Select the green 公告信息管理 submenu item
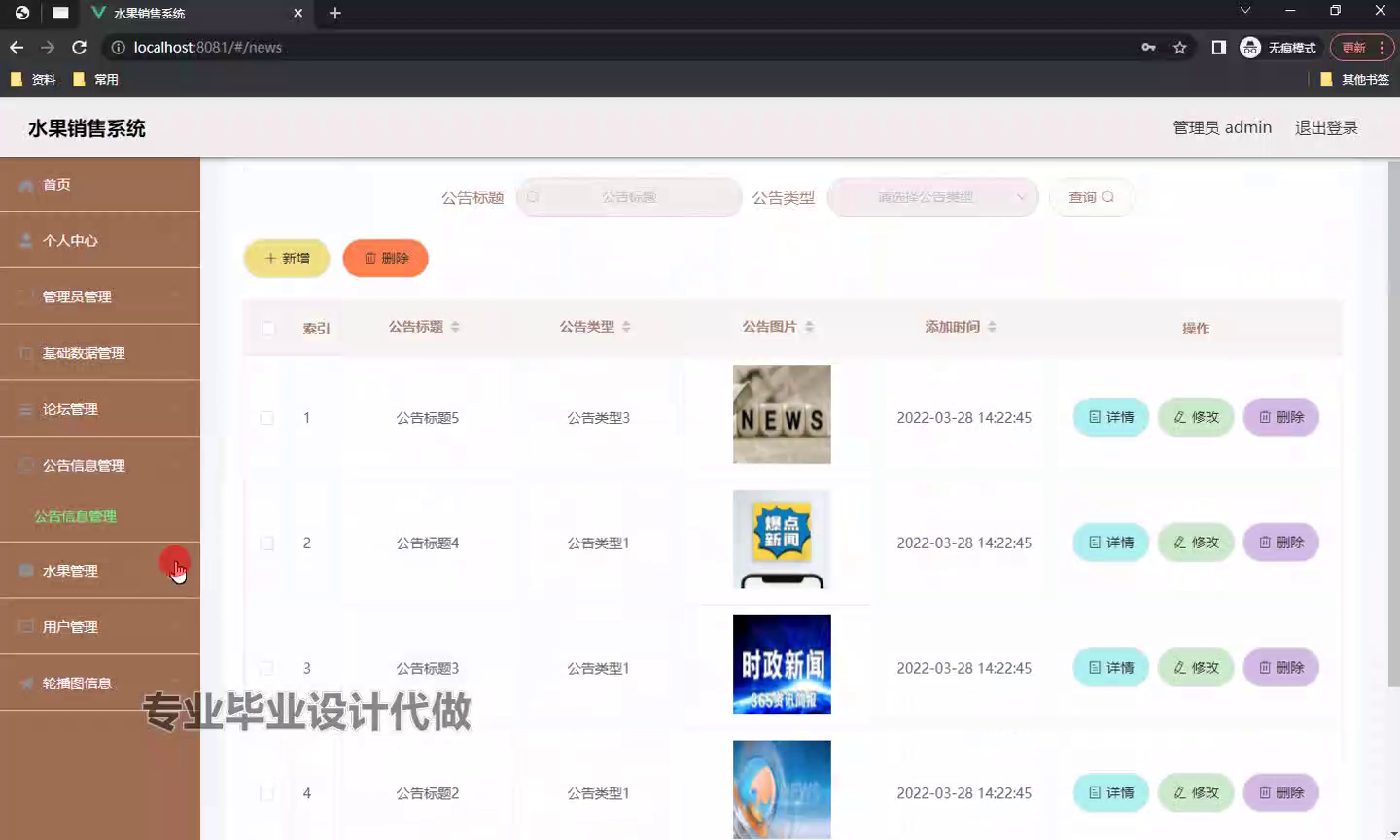The width and height of the screenshot is (1400, 840). pos(76,516)
